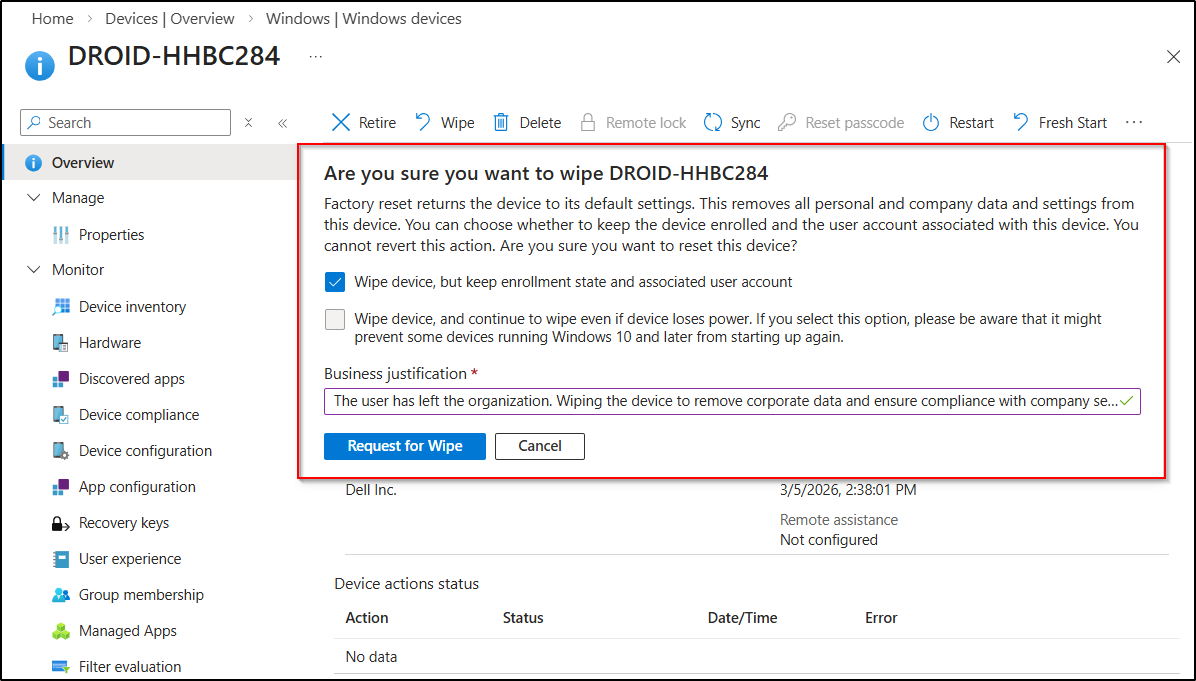Image resolution: width=1196 pixels, height=681 pixels.
Task: Open Device inventory in the sidebar
Action: (131, 306)
